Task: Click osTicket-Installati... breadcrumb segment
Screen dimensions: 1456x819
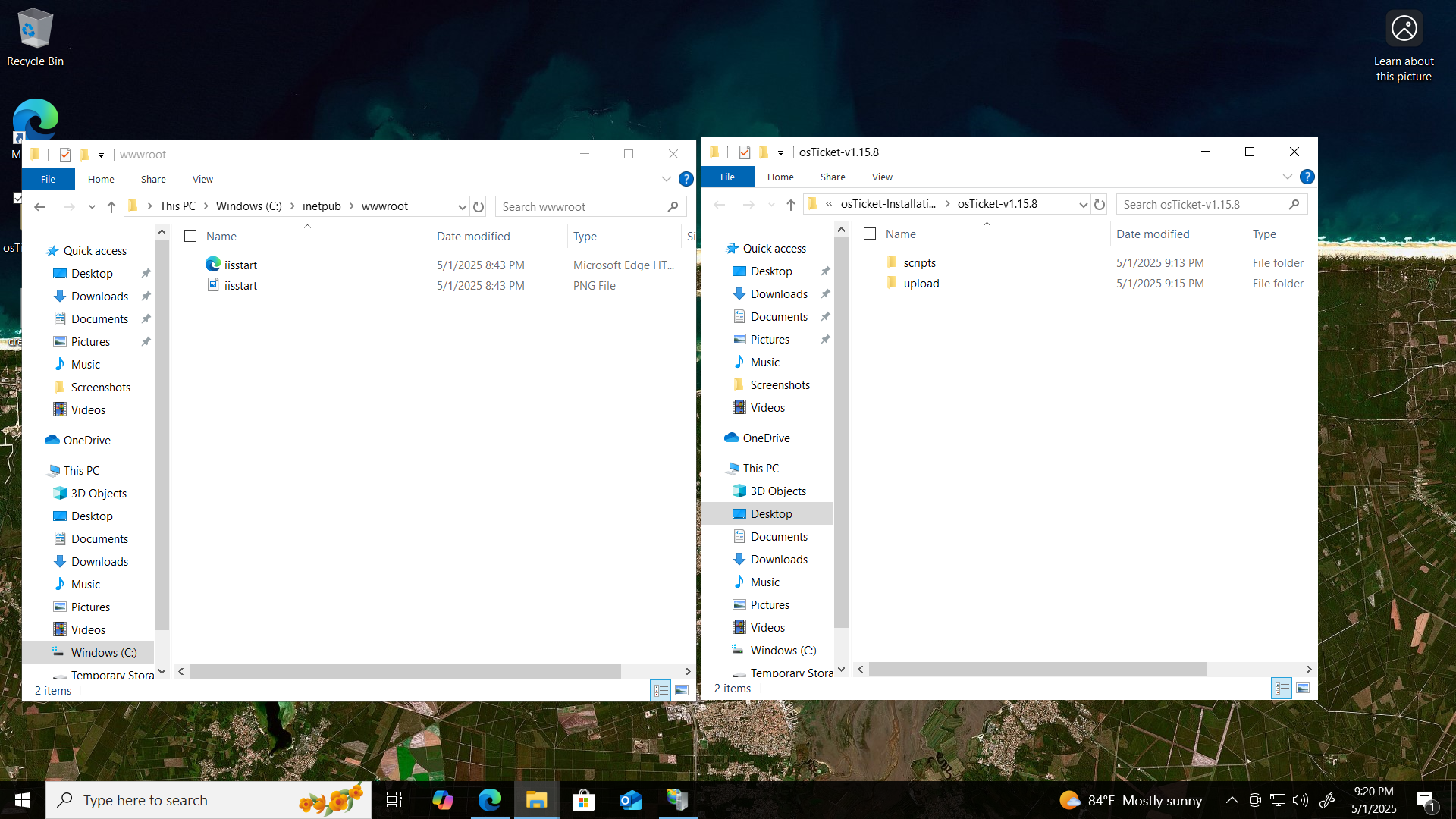Action: pyautogui.click(x=888, y=204)
